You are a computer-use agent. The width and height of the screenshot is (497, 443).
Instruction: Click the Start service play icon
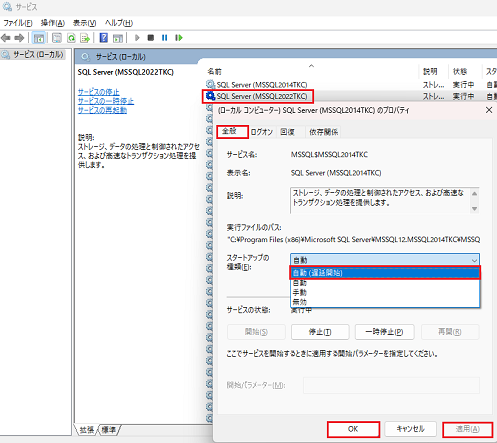click(x=137, y=38)
